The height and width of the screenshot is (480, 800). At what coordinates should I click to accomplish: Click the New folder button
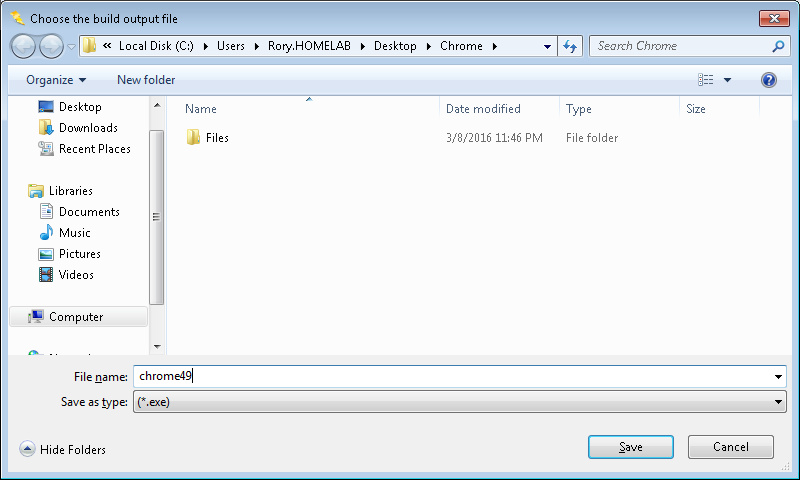point(146,80)
